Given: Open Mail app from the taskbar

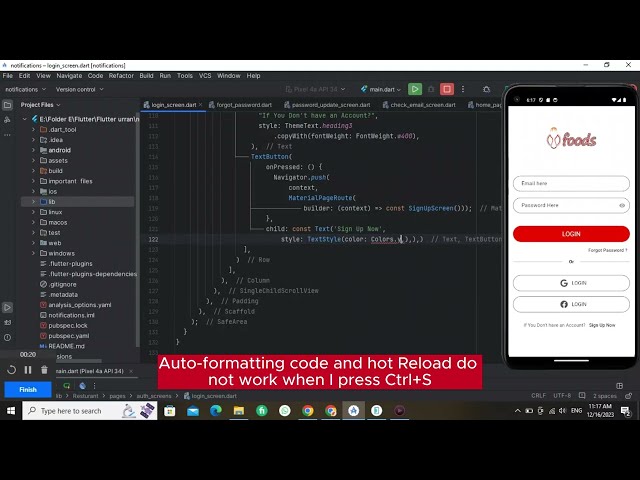Looking at the screenshot, I should (193, 411).
